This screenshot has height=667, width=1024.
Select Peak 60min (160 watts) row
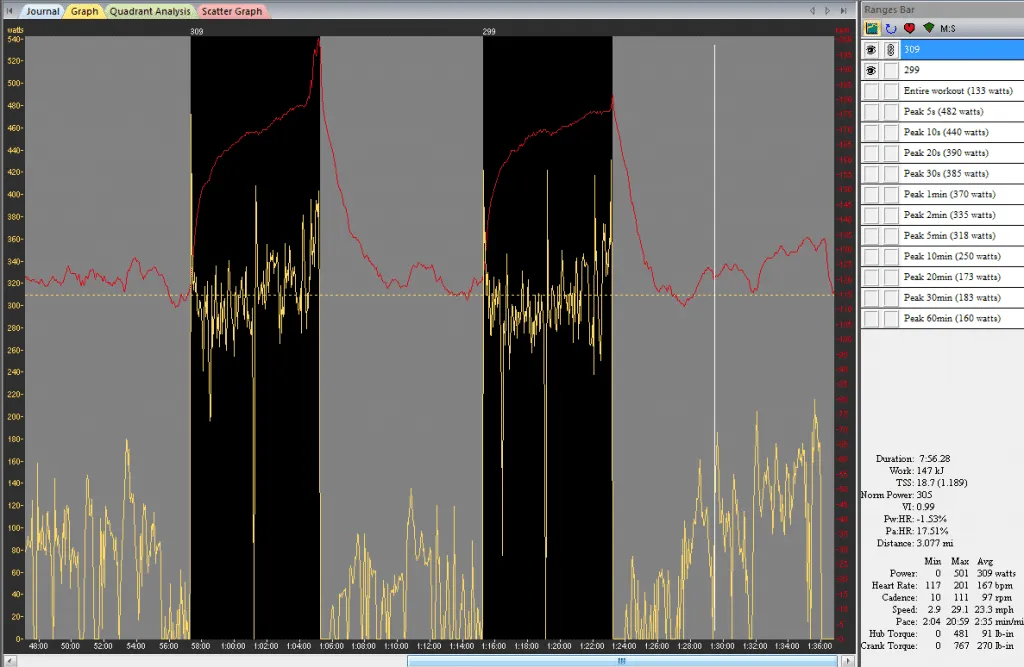962,318
